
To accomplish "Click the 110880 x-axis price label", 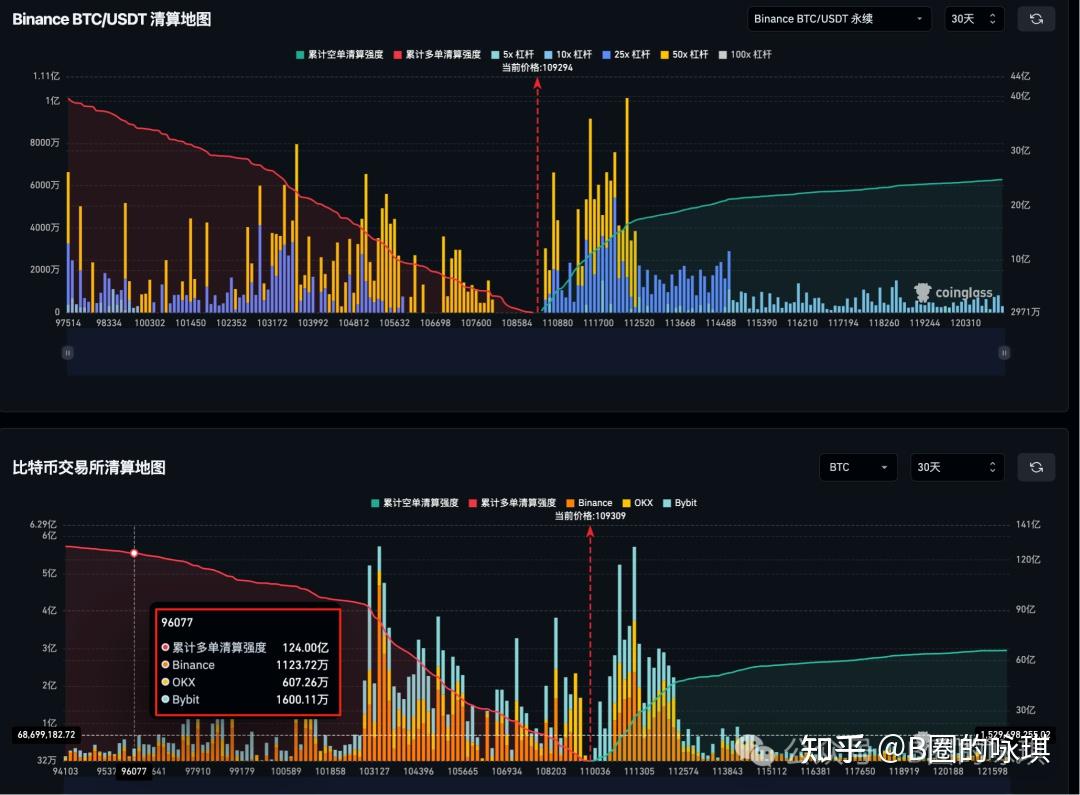I will tap(557, 323).
